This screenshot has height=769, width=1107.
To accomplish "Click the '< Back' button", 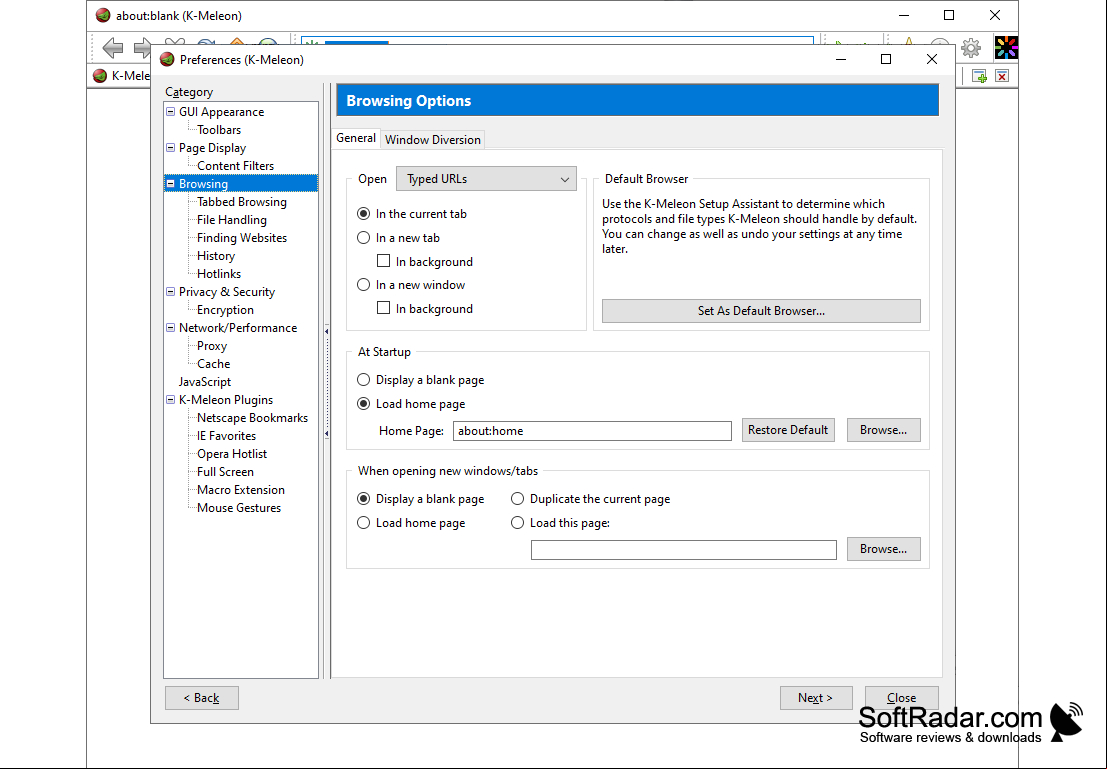I will coord(202,698).
